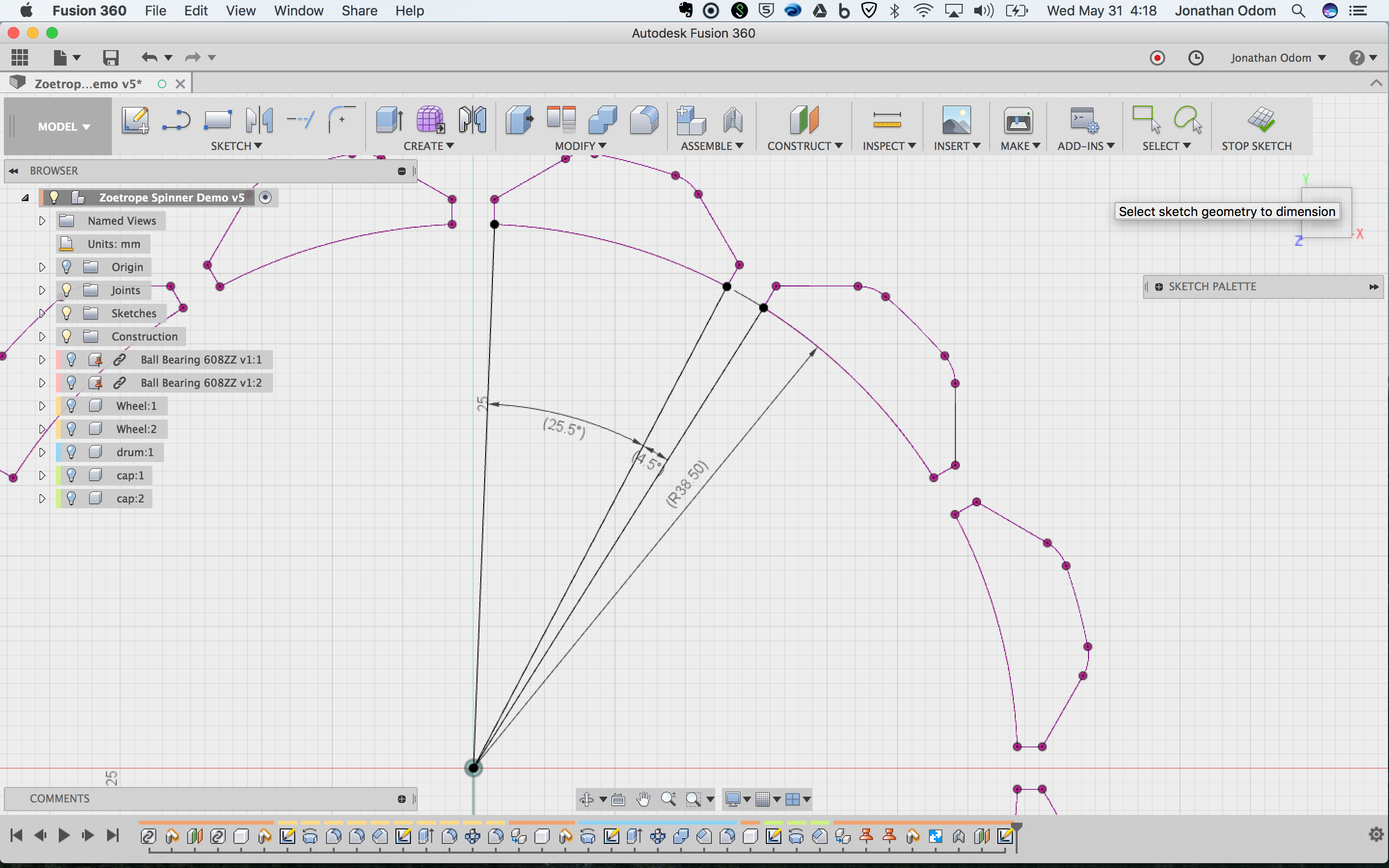Open the CONSTRUCT menu dropdown
Image resolution: width=1389 pixels, height=868 pixels.
pos(804,146)
